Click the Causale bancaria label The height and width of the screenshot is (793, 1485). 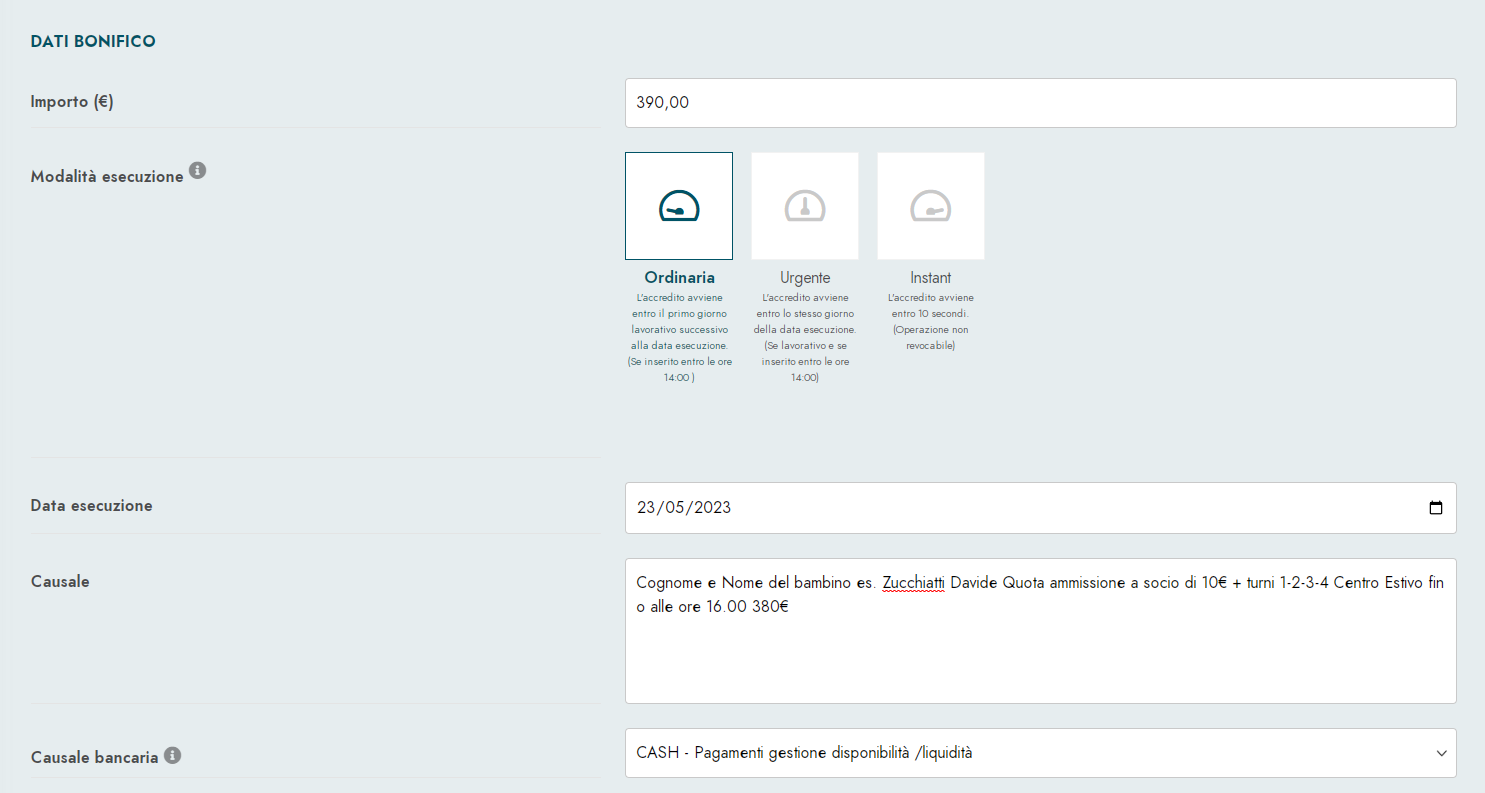click(x=95, y=757)
